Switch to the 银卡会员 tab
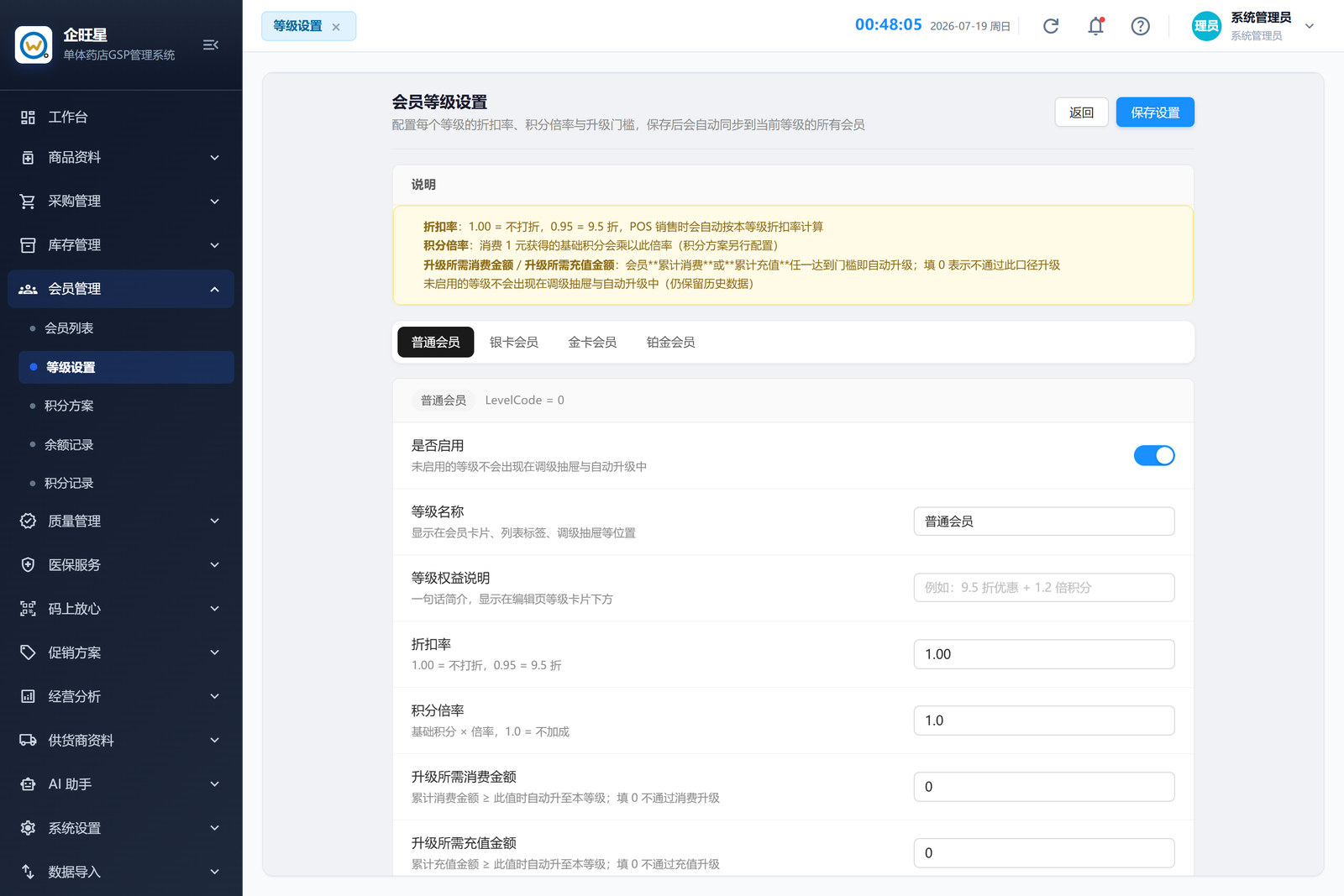The image size is (1344, 896). click(x=514, y=342)
